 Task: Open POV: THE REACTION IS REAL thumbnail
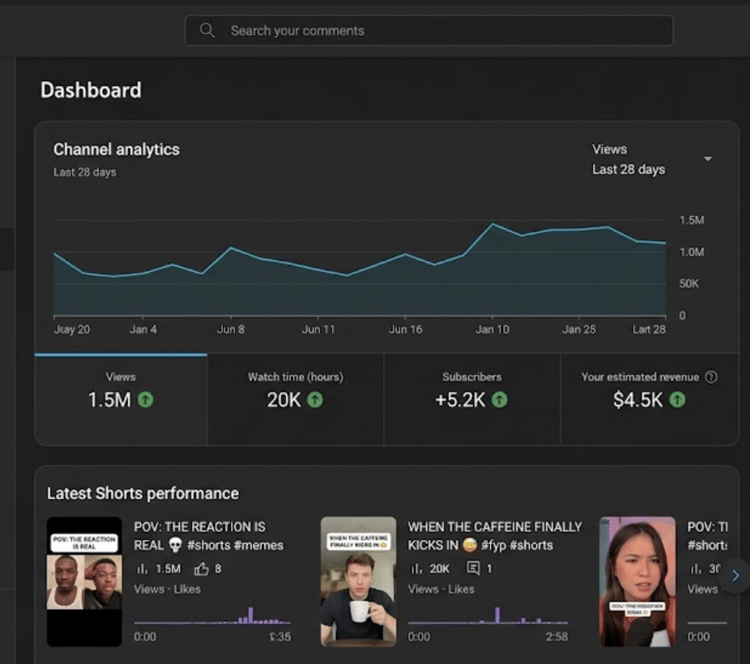(x=84, y=581)
